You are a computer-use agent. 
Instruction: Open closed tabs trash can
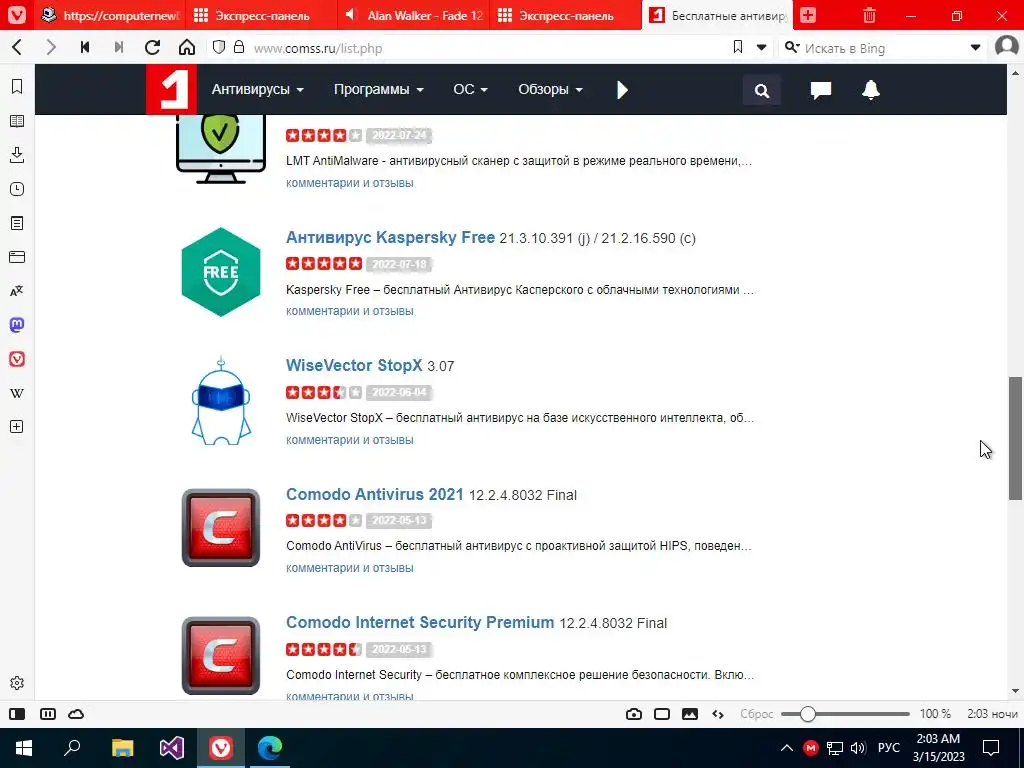869,15
